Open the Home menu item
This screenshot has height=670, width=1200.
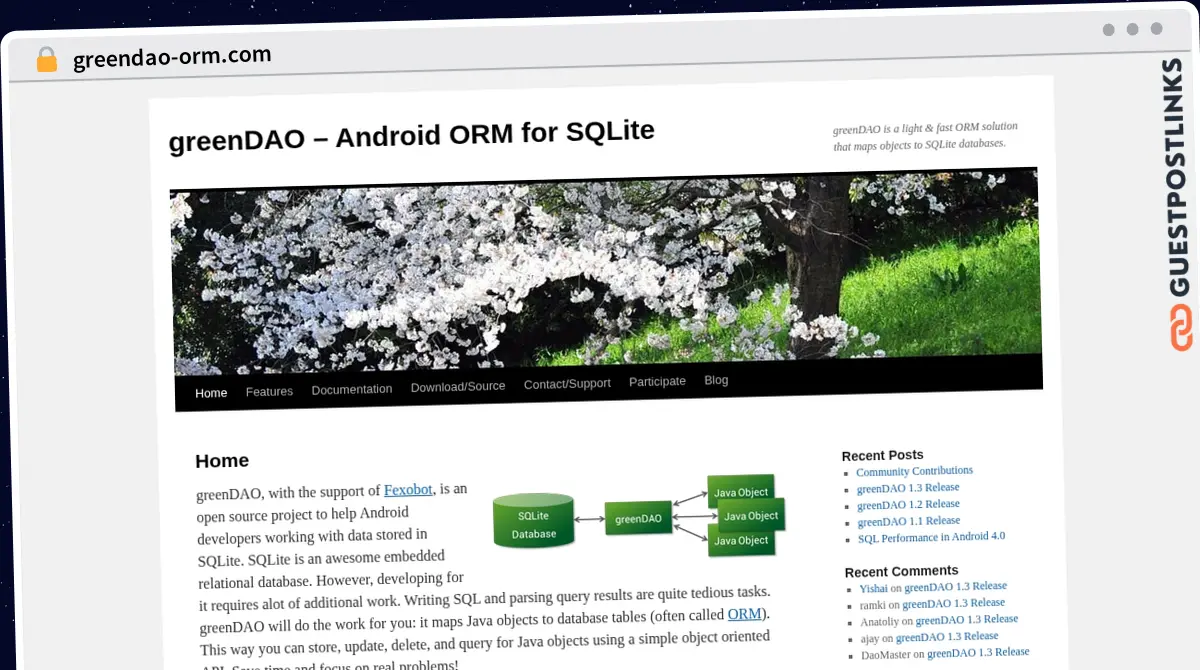211,393
